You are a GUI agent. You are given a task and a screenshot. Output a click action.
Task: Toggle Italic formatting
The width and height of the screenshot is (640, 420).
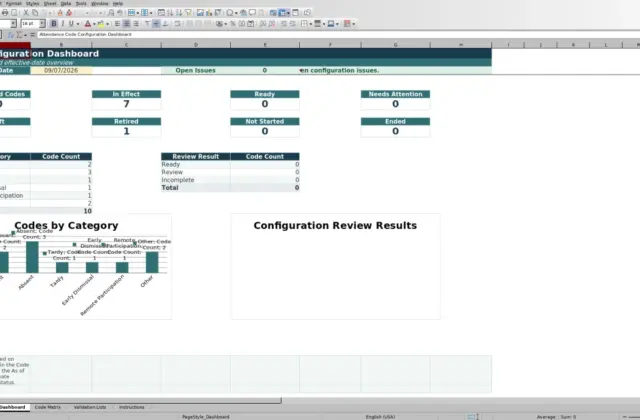point(62,24)
